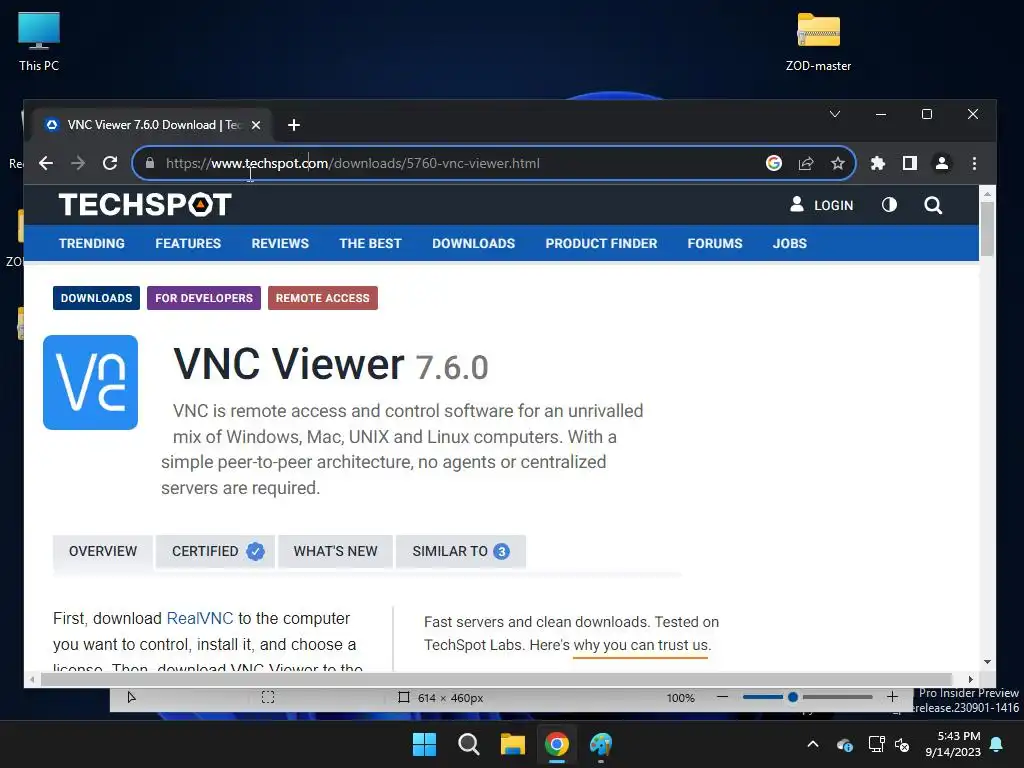View site info via the lock icon

tap(150, 163)
